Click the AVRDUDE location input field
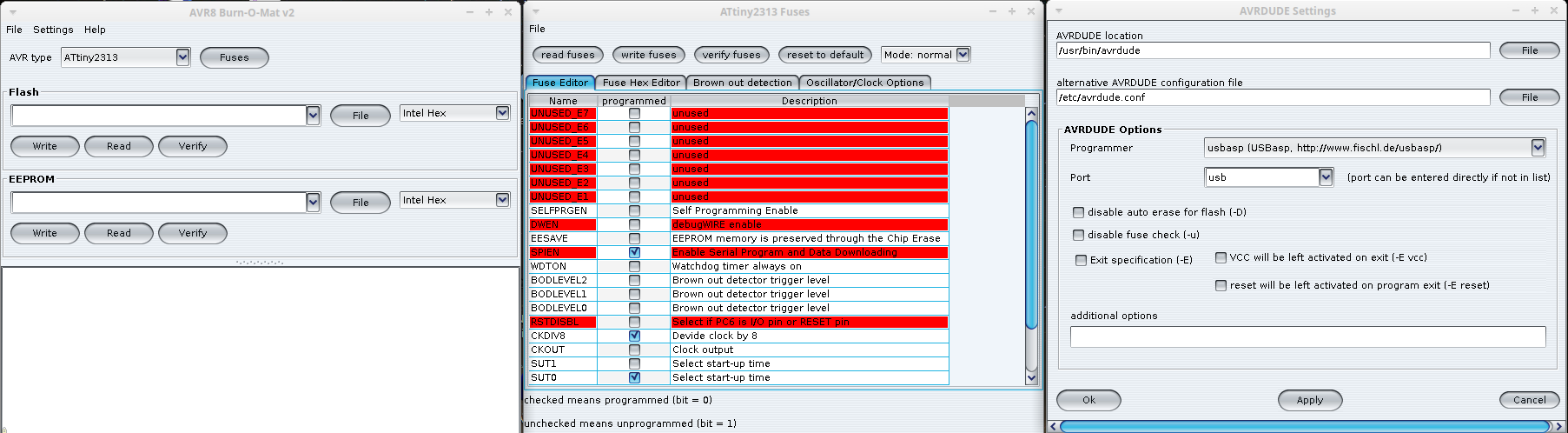 pyautogui.click(x=1273, y=50)
